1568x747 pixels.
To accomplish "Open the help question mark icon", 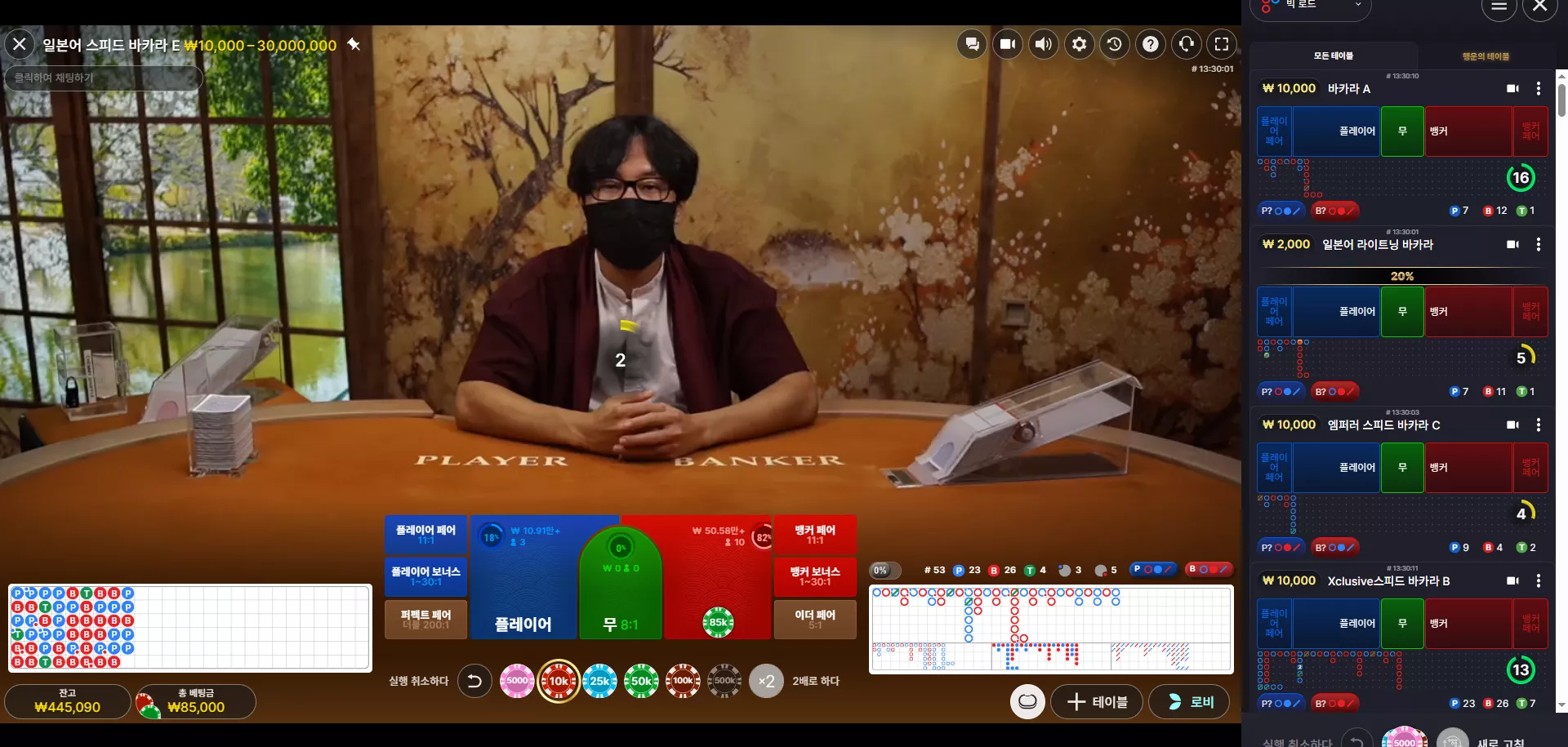I will pyautogui.click(x=1151, y=44).
